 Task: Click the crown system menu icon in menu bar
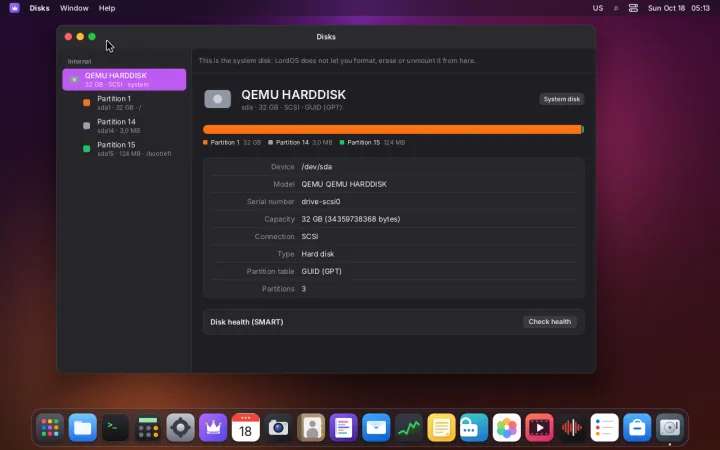(14, 8)
